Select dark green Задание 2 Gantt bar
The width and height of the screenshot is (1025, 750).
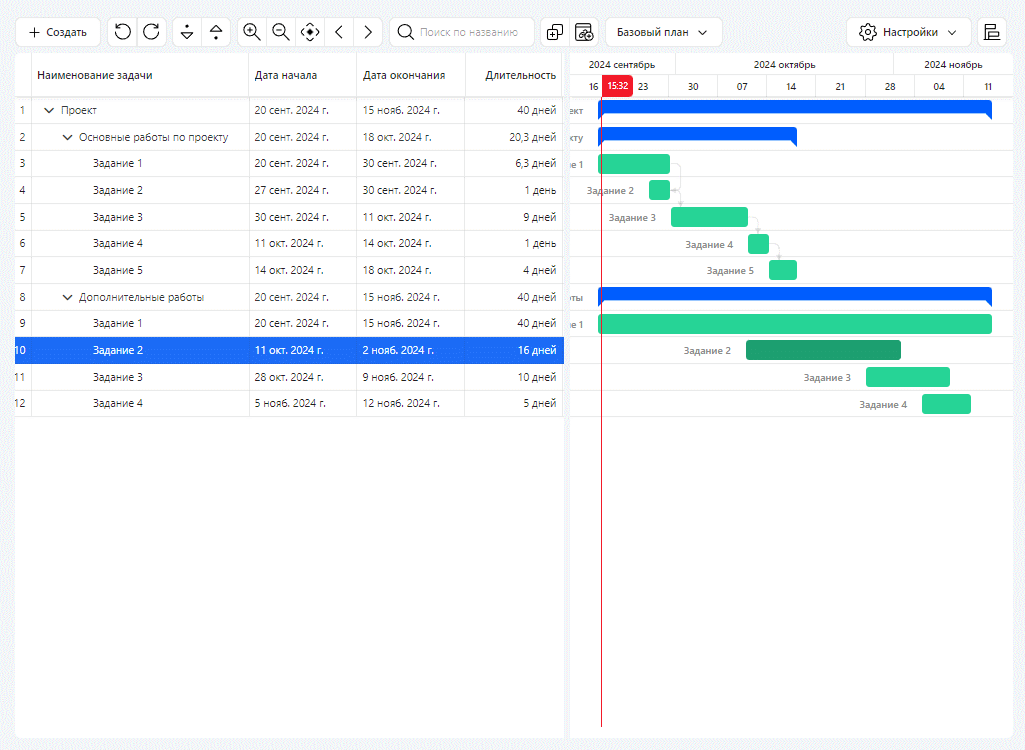coord(823,350)
